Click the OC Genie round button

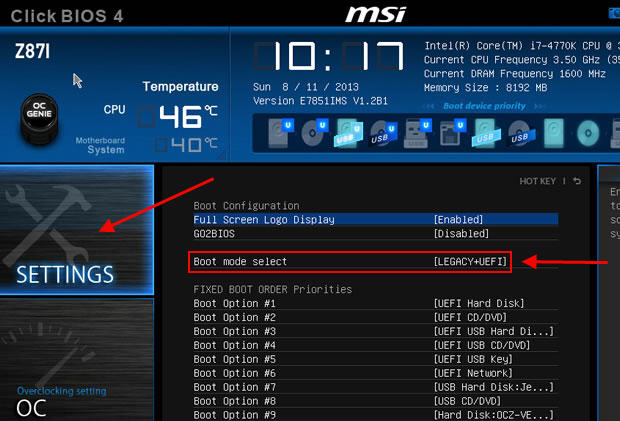[x=39, y=119]
